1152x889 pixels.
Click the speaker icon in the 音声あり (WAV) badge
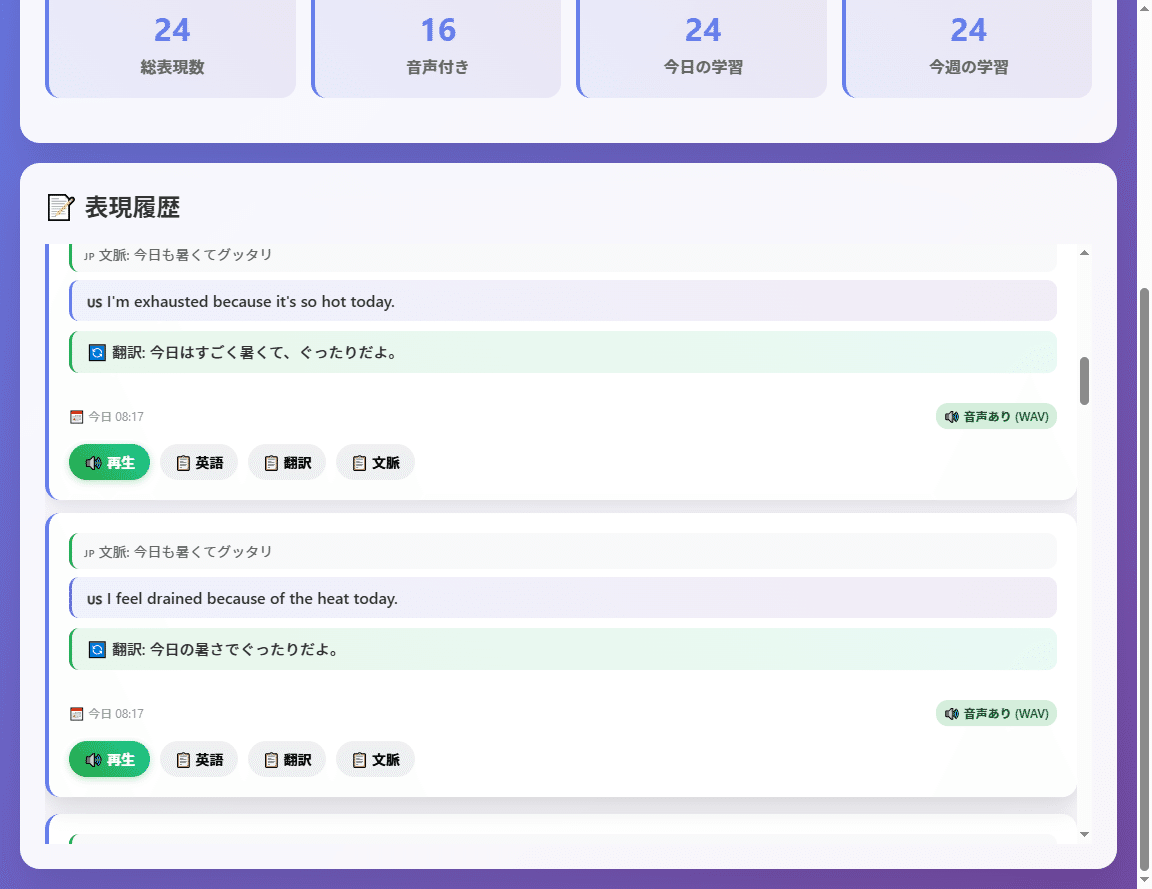pyautogui.click(x=952, y=416)
